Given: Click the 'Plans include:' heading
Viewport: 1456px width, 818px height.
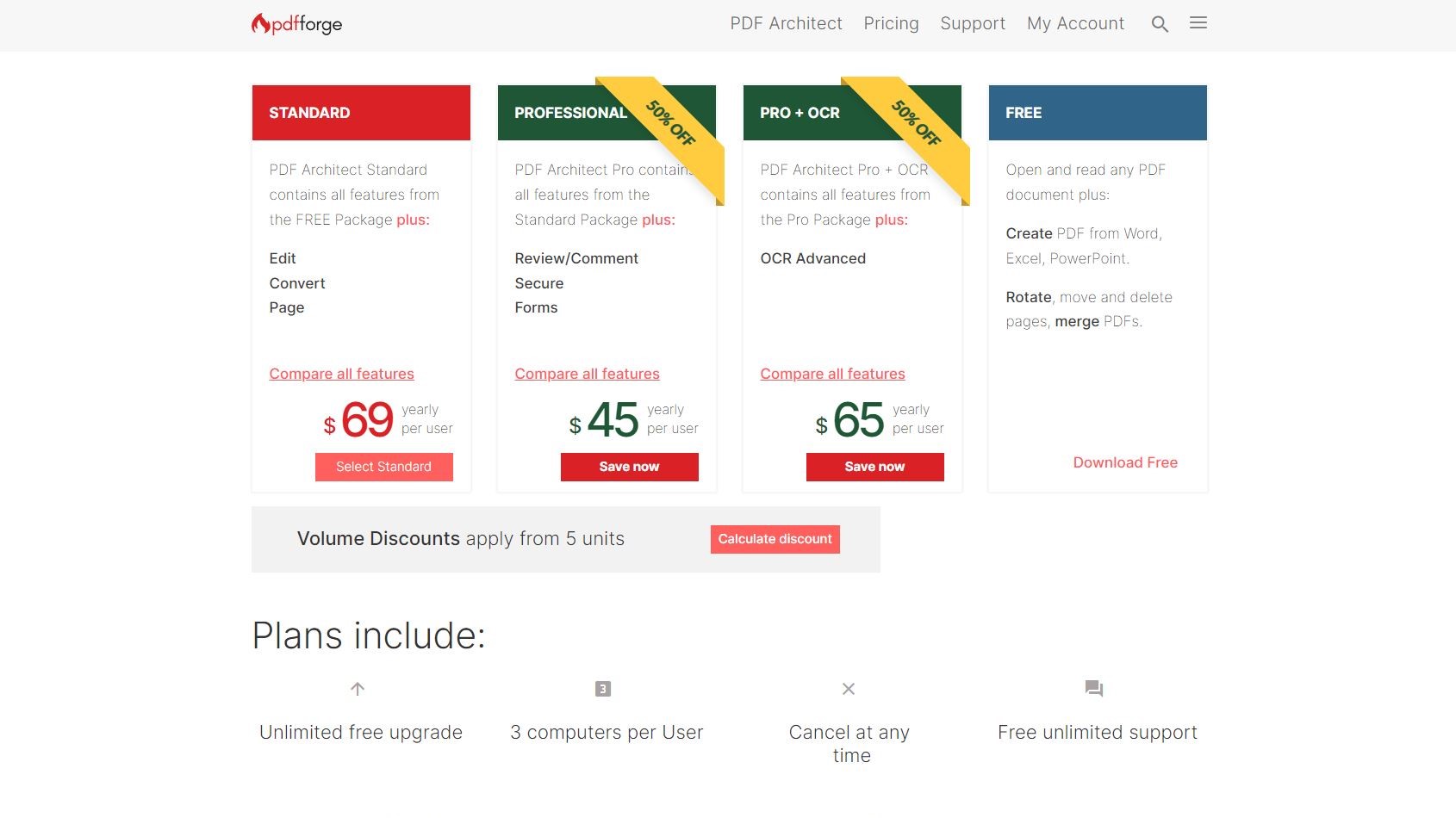Looking at the screenshot, I should click(369, 635).
